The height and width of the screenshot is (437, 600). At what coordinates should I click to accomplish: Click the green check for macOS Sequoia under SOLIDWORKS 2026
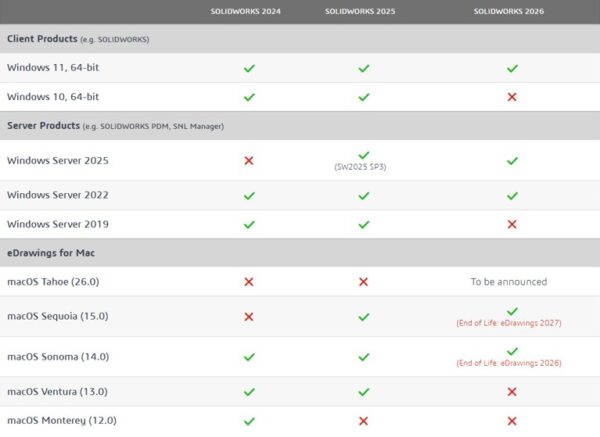pyautogui.click(x=512, y=311)
